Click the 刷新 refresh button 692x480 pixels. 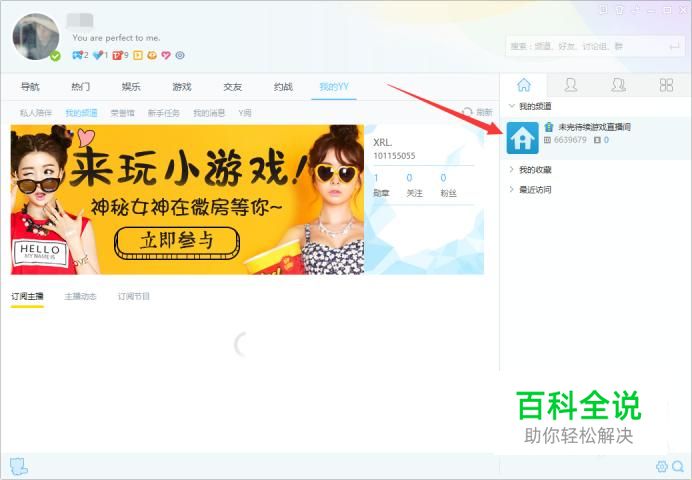[478, 112]
